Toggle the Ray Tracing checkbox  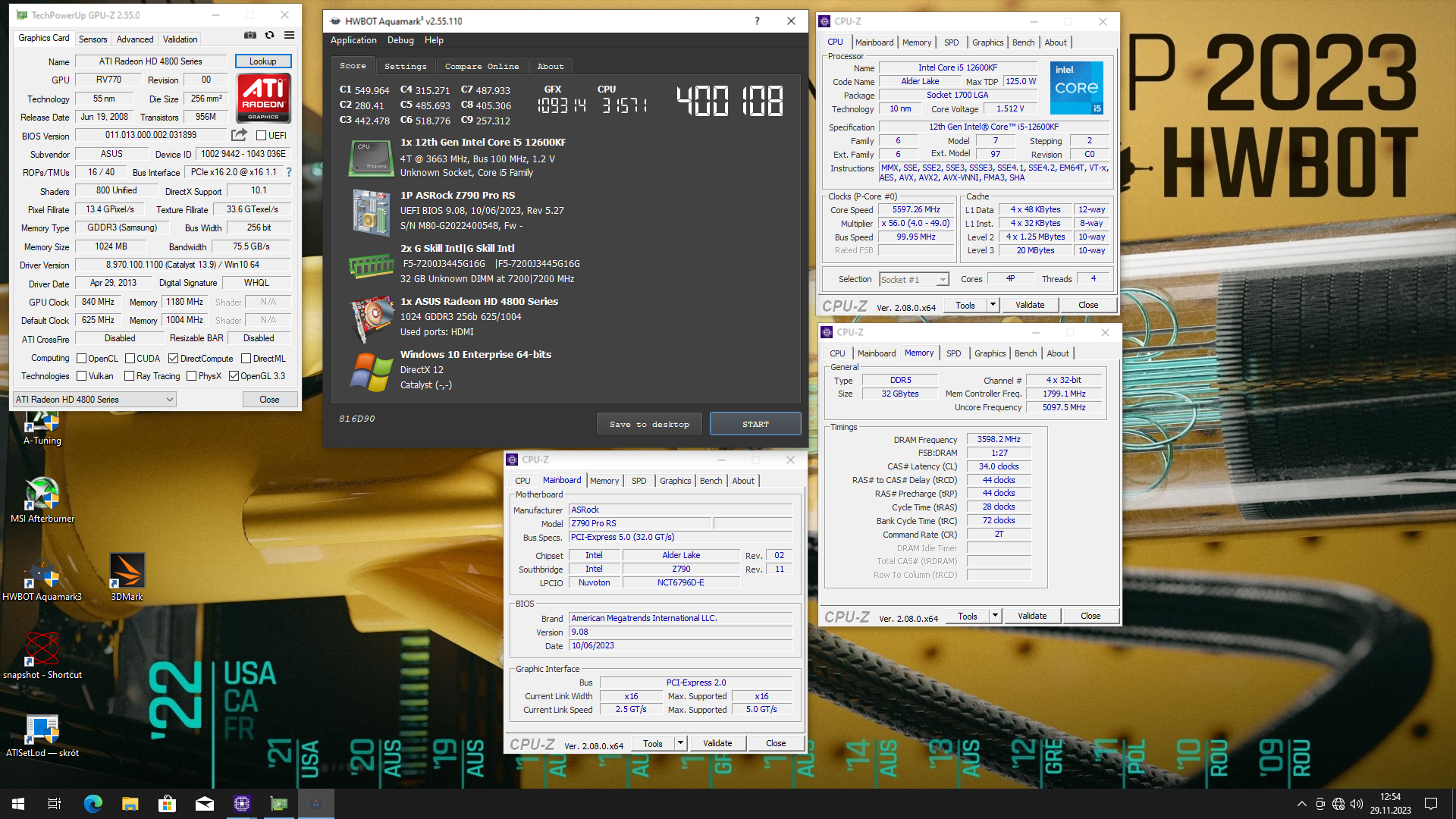[130, 376]
